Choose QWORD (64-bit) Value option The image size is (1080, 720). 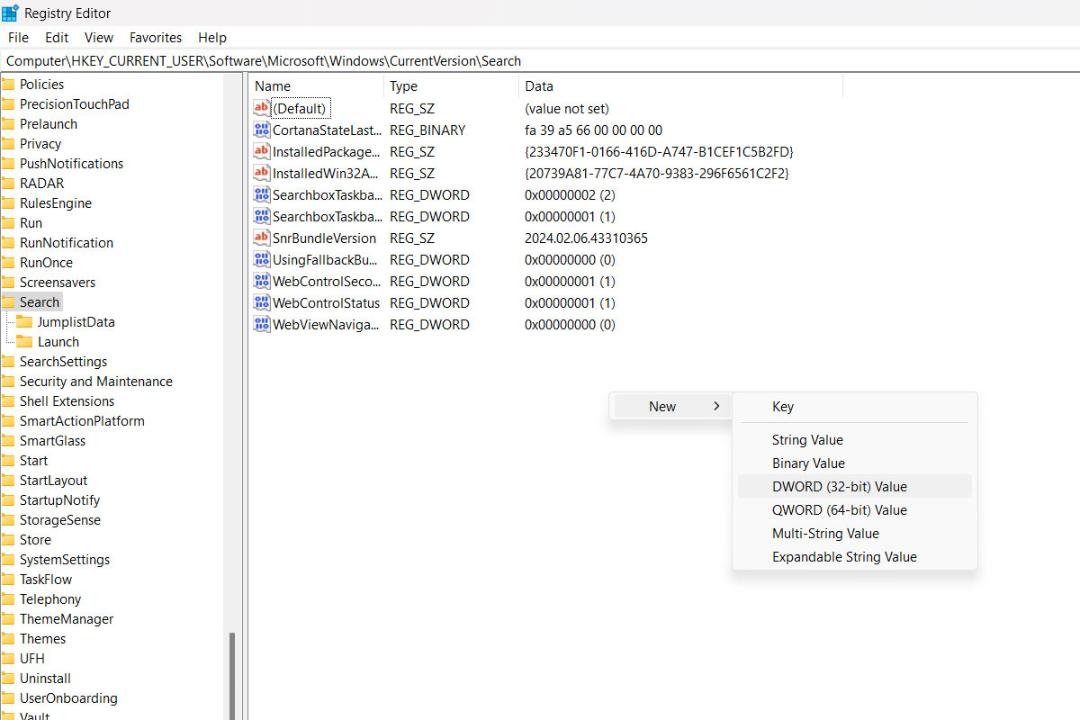tap(854, 510)
